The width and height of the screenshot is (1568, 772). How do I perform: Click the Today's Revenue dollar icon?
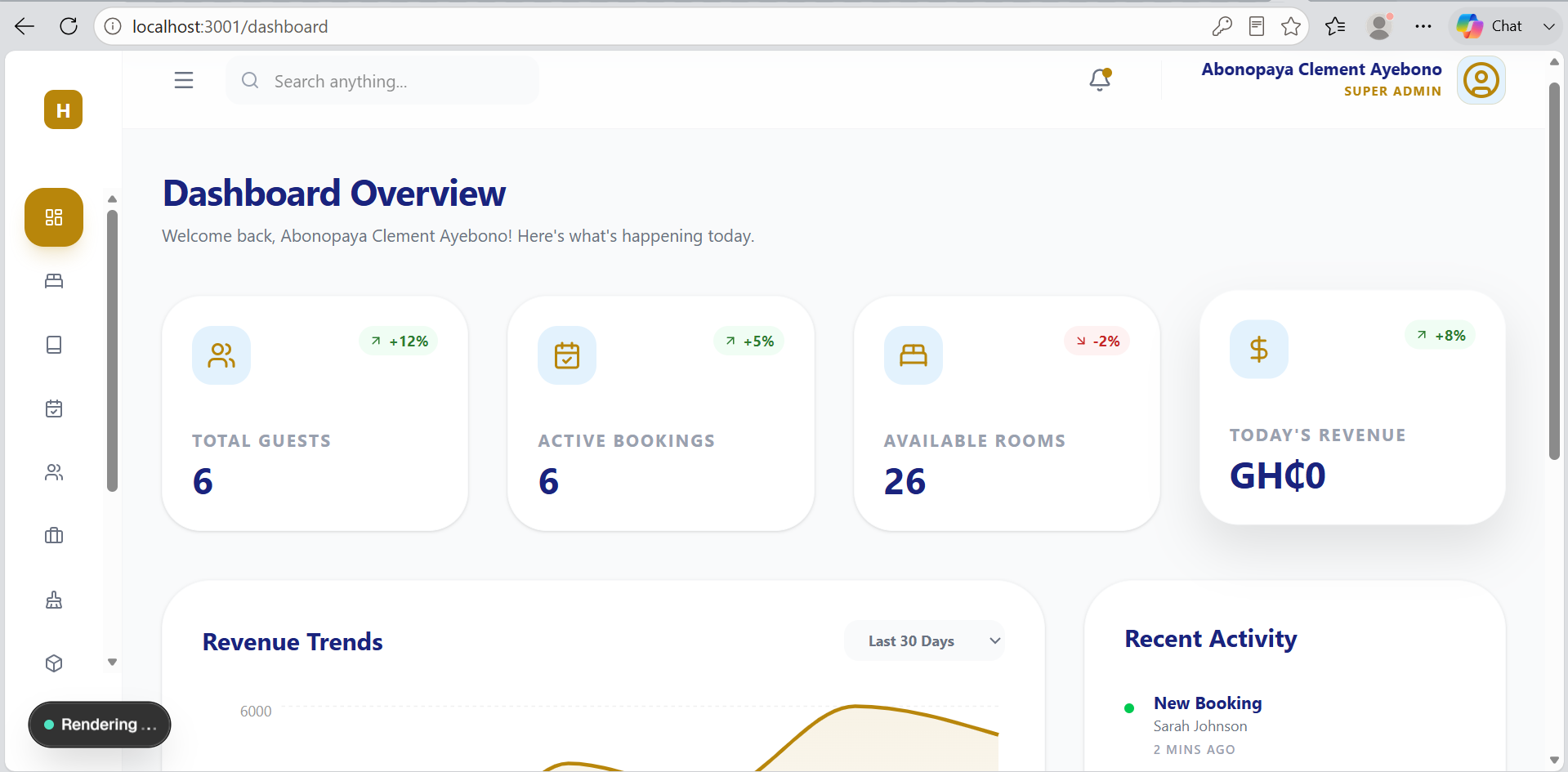click(x=1259, y=350)
